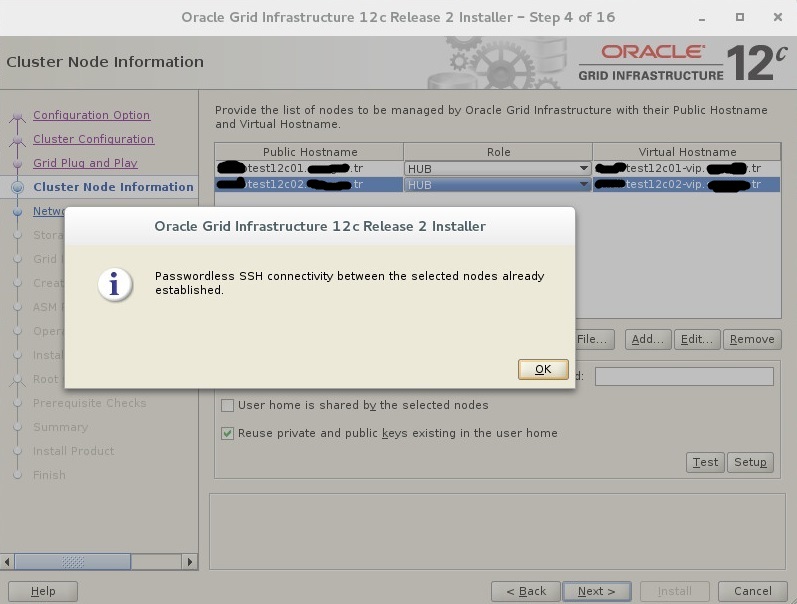Select Finish step in sidebar
The height and width of the screenshot is (604, 797).
click(49, 474)
